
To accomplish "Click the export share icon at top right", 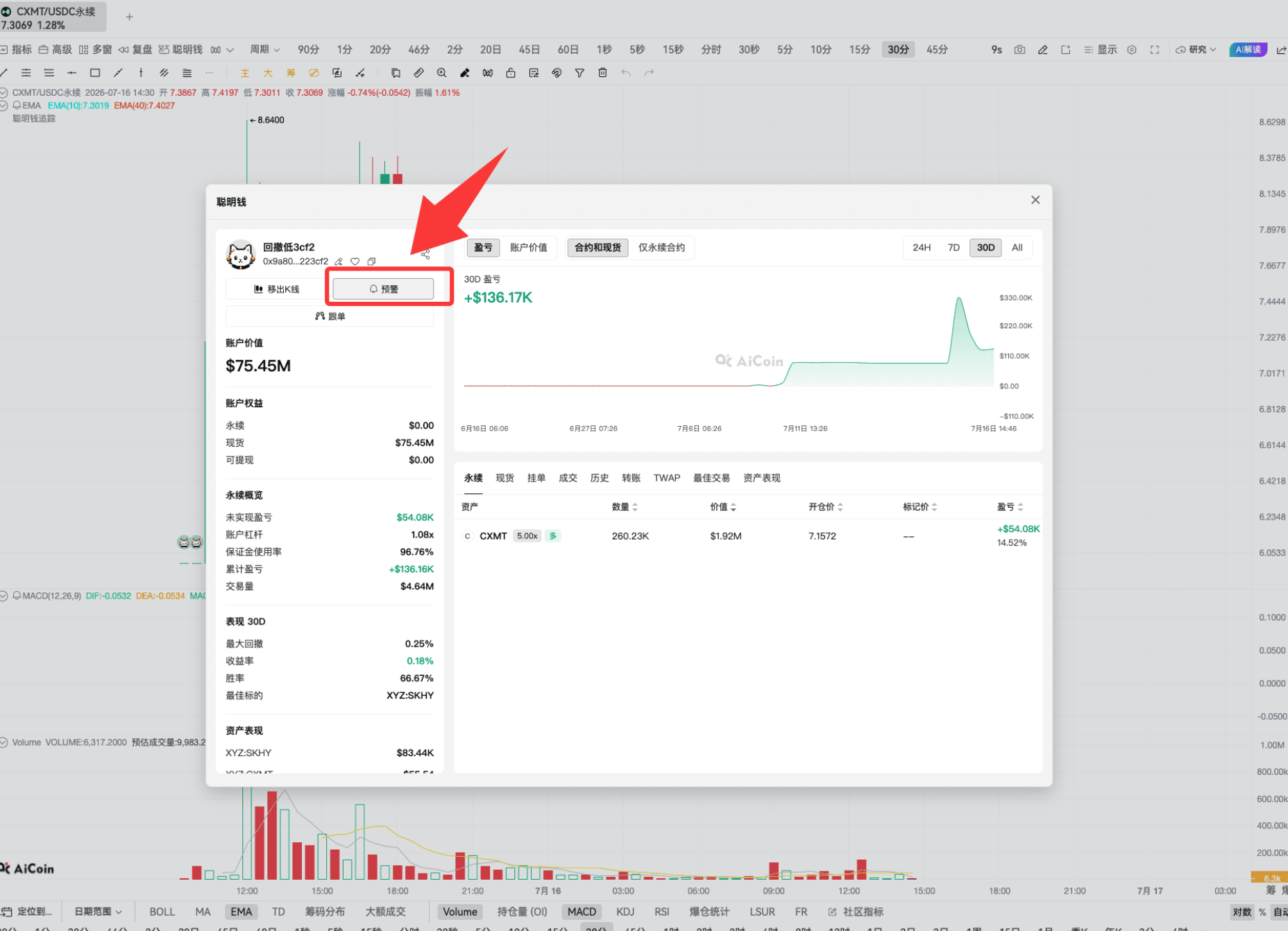I will coord(1281,49).
